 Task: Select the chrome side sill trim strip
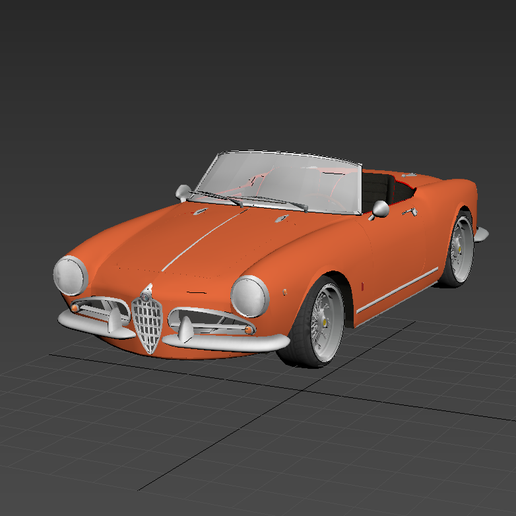pos(397,290)
